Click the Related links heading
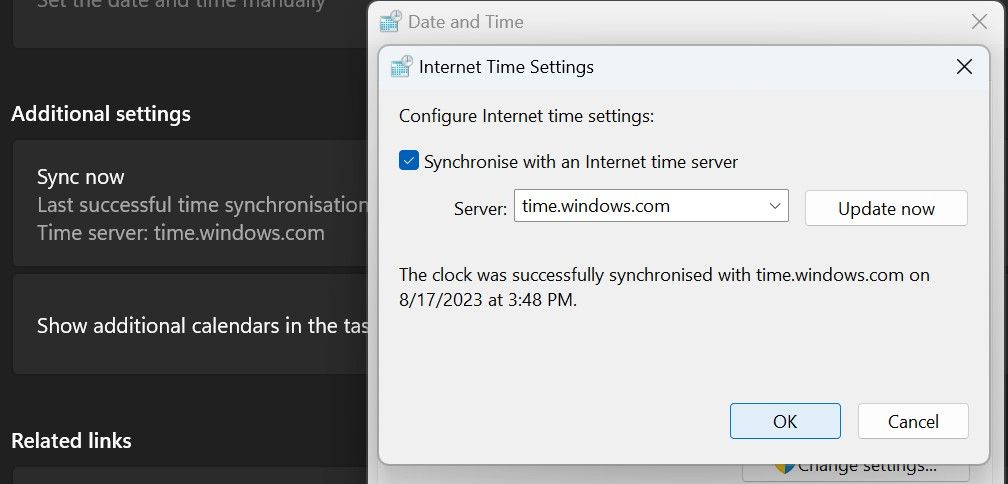 [x=71, y=440]
